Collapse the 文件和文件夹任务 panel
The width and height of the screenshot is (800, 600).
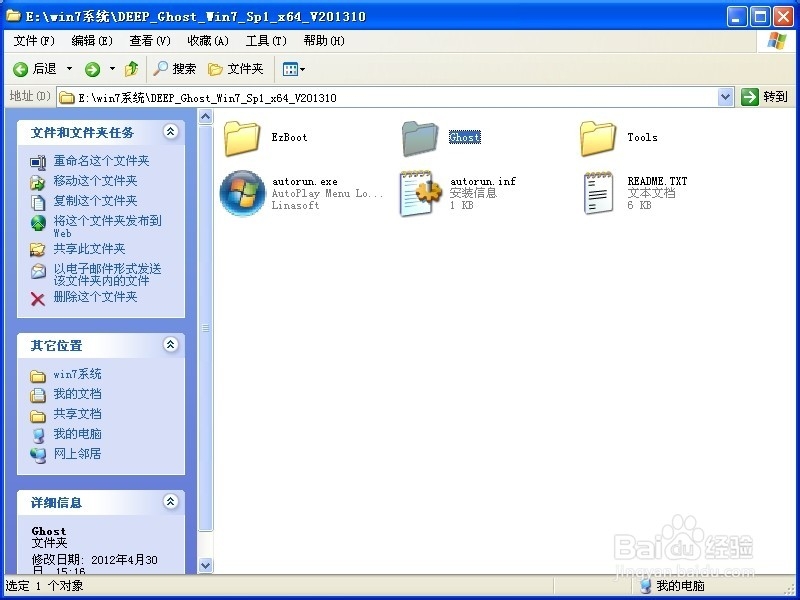(x=170, y=131)
